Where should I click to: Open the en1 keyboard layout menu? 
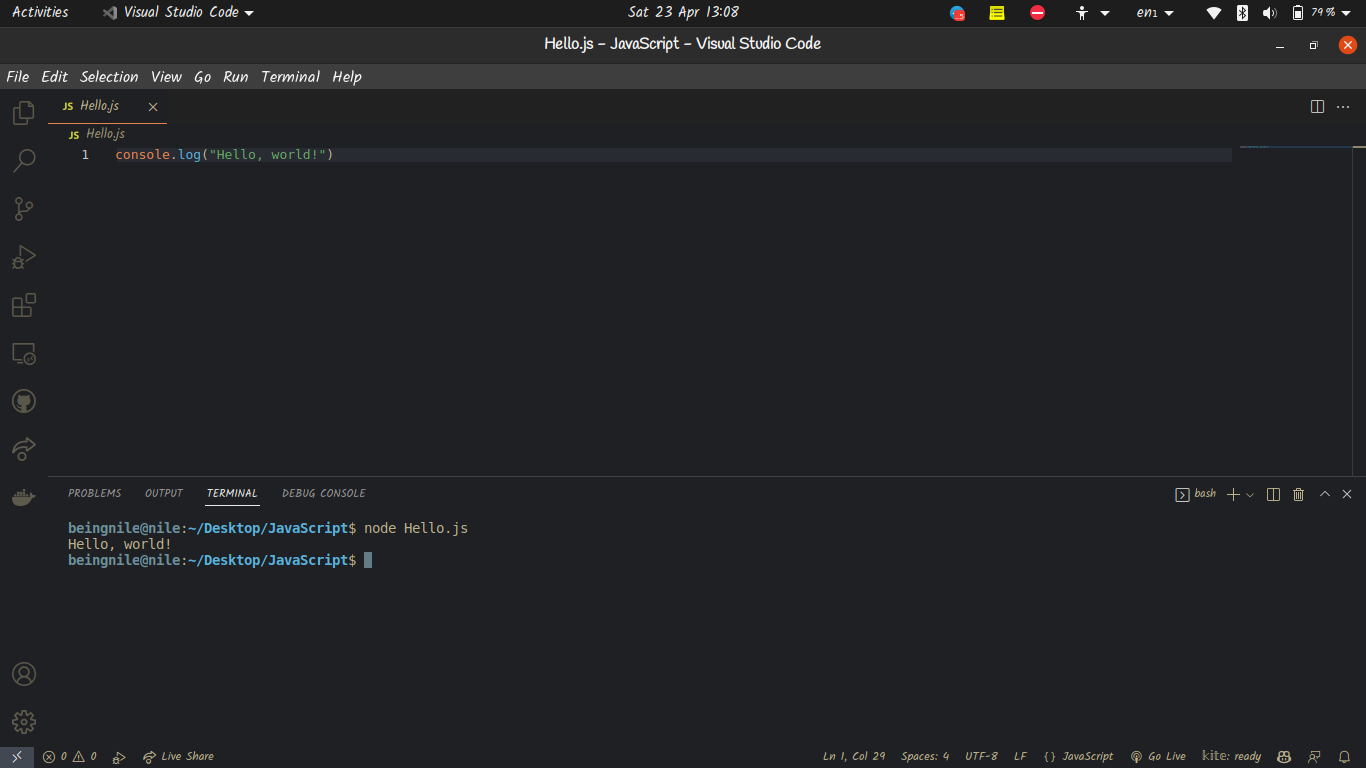tap(1154, 13)
